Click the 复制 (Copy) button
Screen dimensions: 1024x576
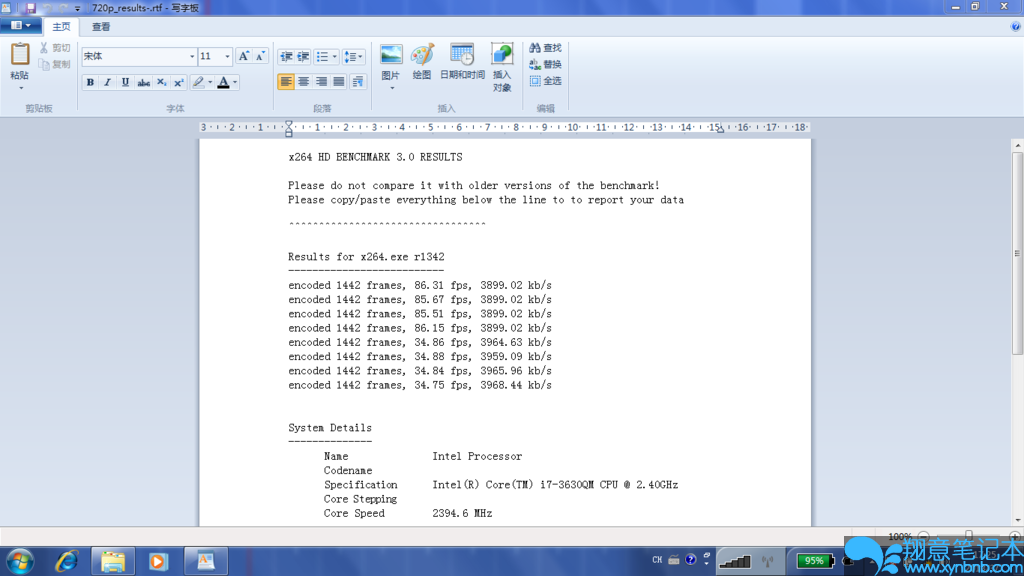point(54,64)
